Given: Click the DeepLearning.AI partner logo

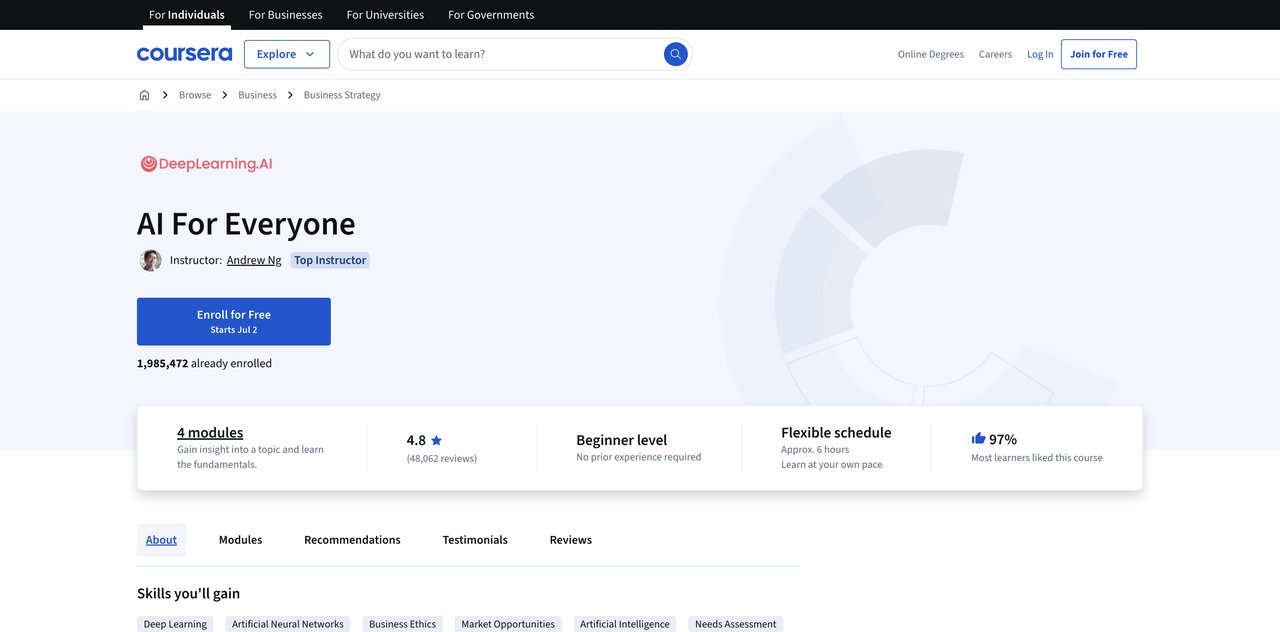Looking at the screenshot, I should pos(206,164).
